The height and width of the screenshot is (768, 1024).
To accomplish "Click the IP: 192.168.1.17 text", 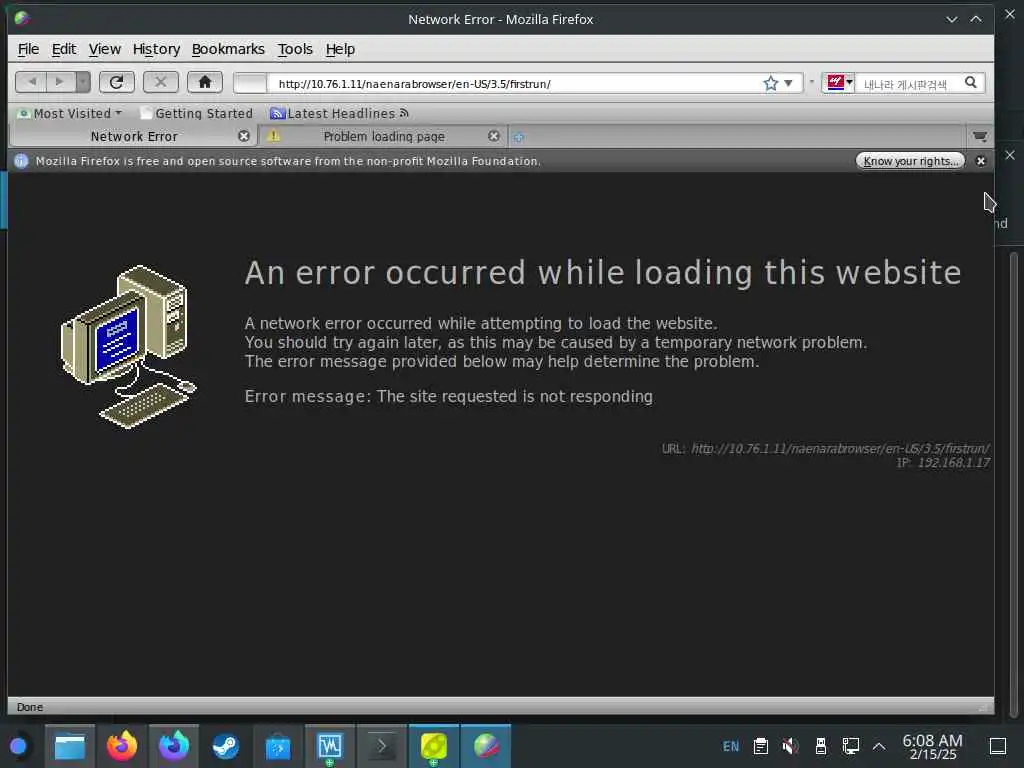I will click(943, 462).
